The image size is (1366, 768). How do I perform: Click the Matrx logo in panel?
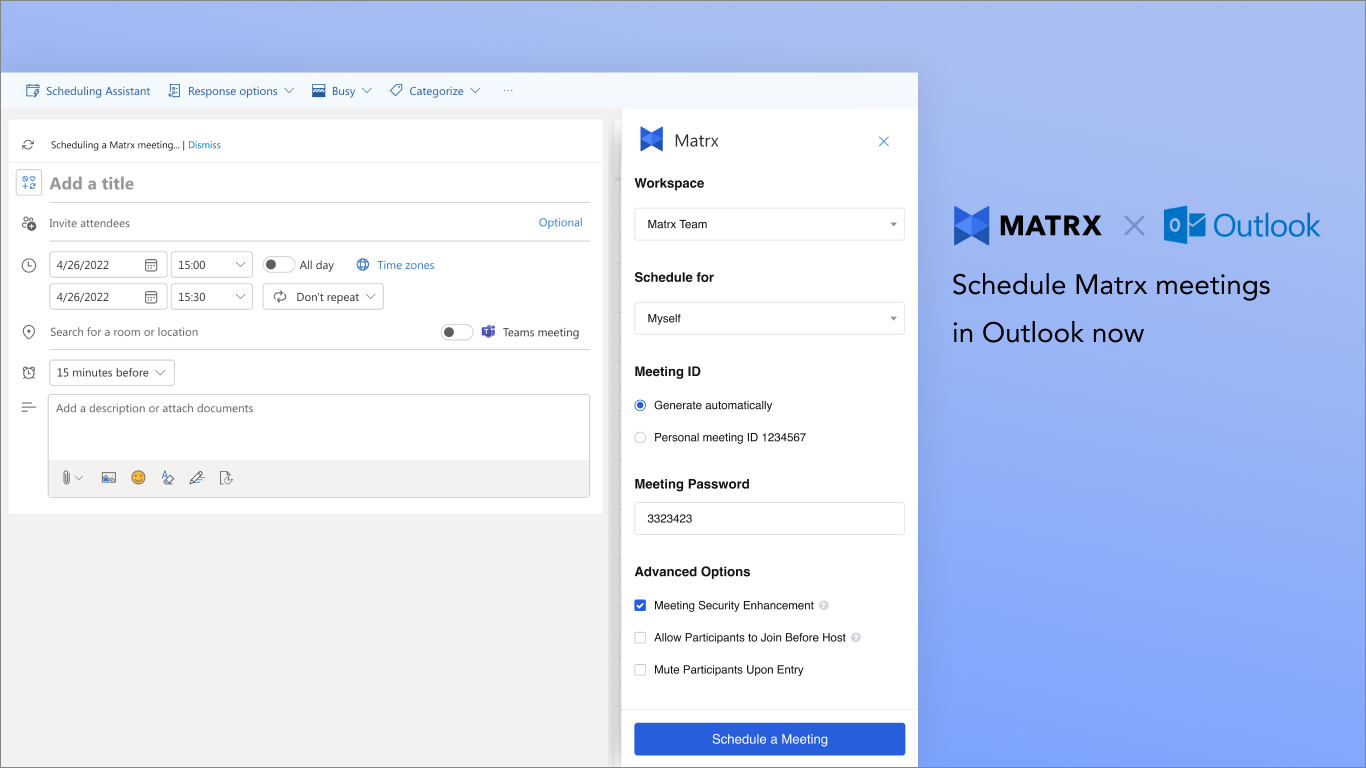pos(652,140)
